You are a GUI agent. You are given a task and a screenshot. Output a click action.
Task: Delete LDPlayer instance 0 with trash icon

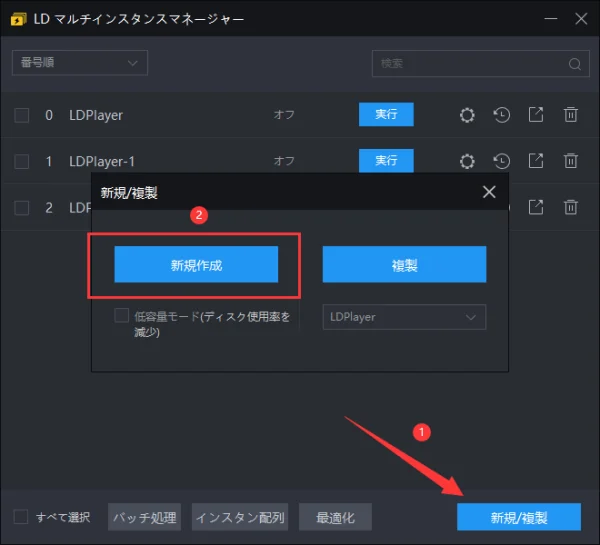click(571, 114)
